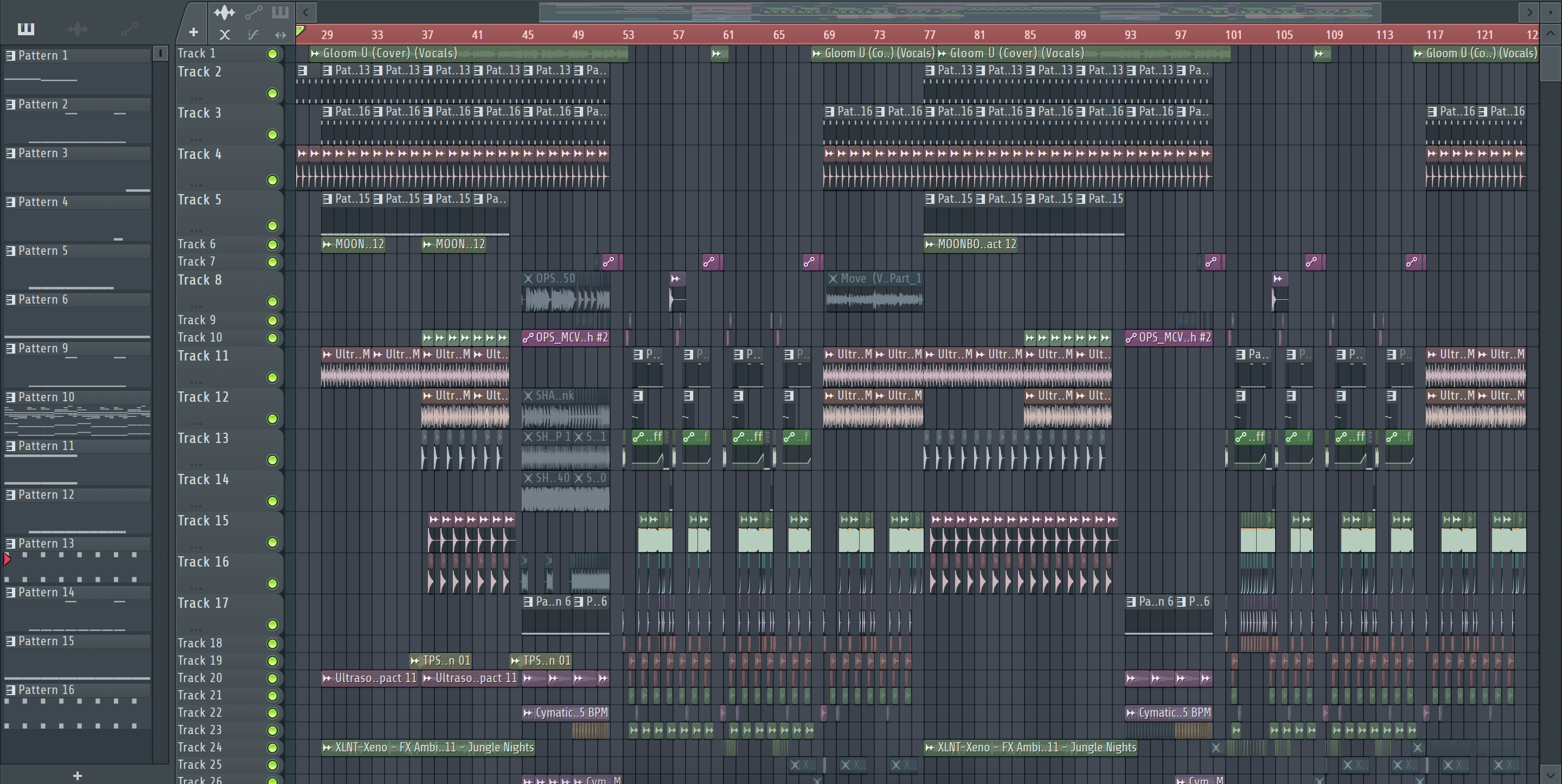1562x784 pixels.
Task: Click the picker panel scroll handle beside Pattern 1
Action: click(160, 53)
